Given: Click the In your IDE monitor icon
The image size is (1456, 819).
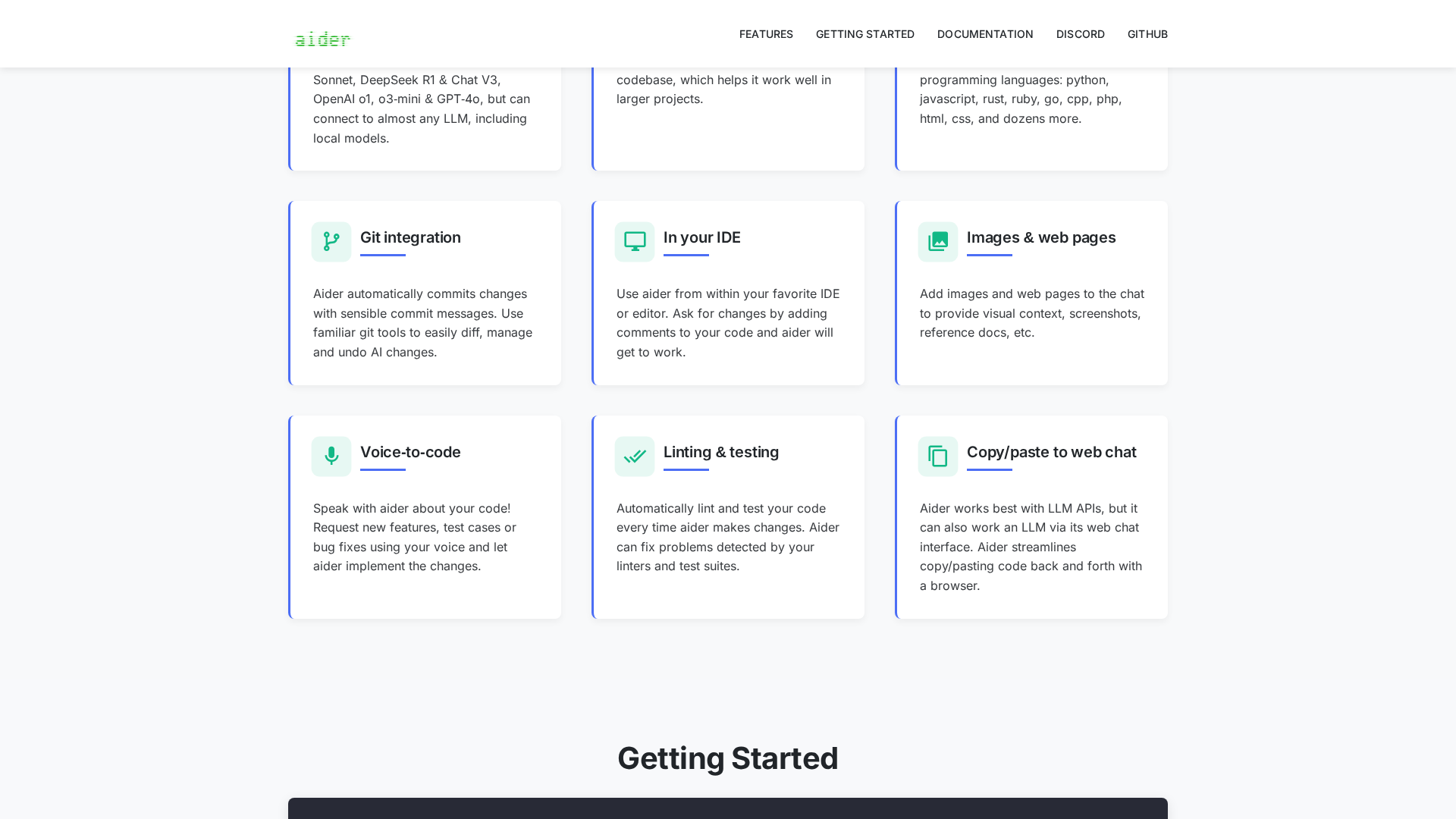Looking at the screenshot, I should (x=635, y=242).
